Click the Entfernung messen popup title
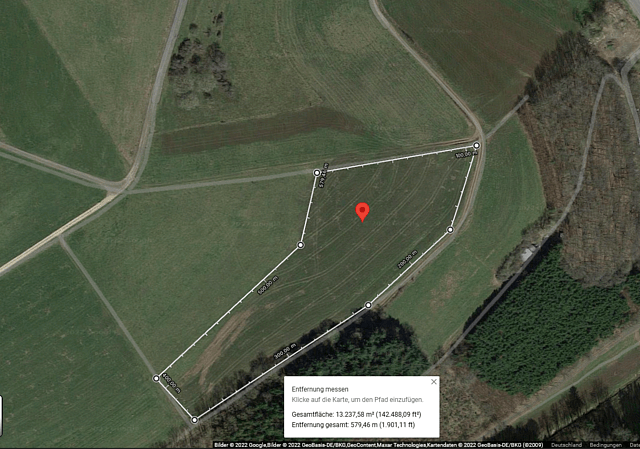This screenshot has height=449, width=640. [x=320, y=389]
